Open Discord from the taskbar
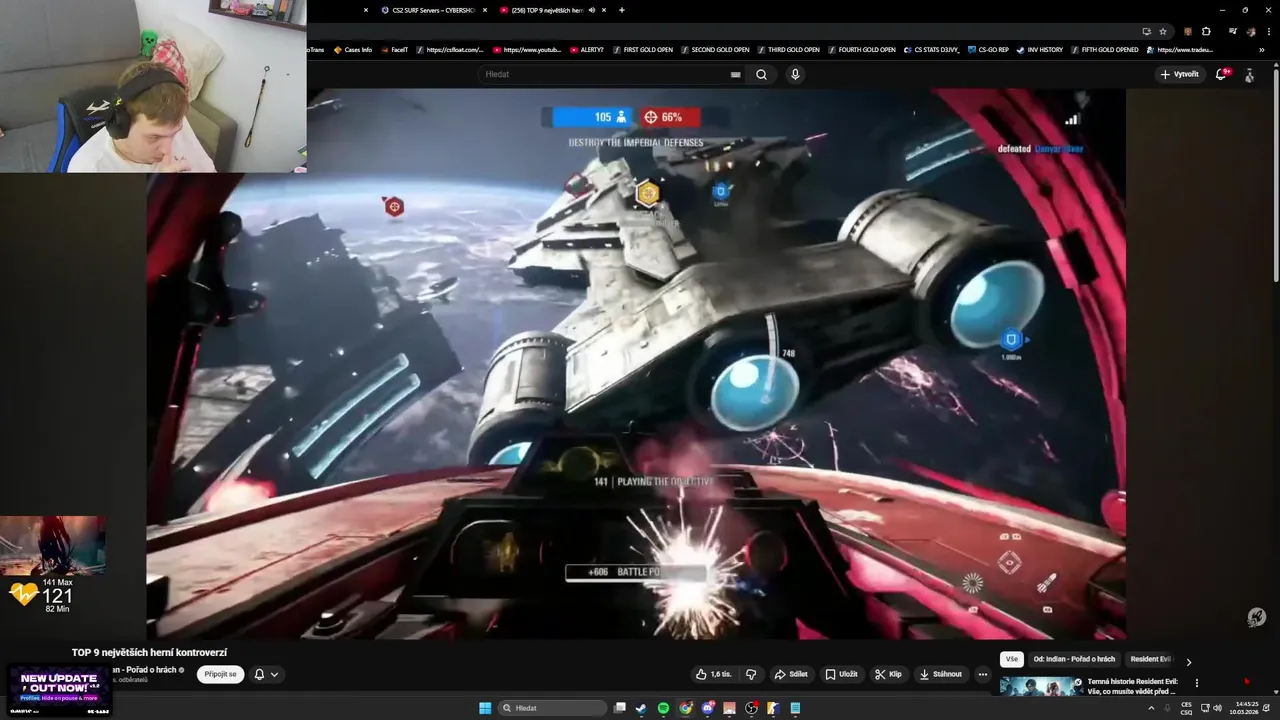Image resolution: width=1280 pixels, height=720 pixels. click(x=707, y=708)
